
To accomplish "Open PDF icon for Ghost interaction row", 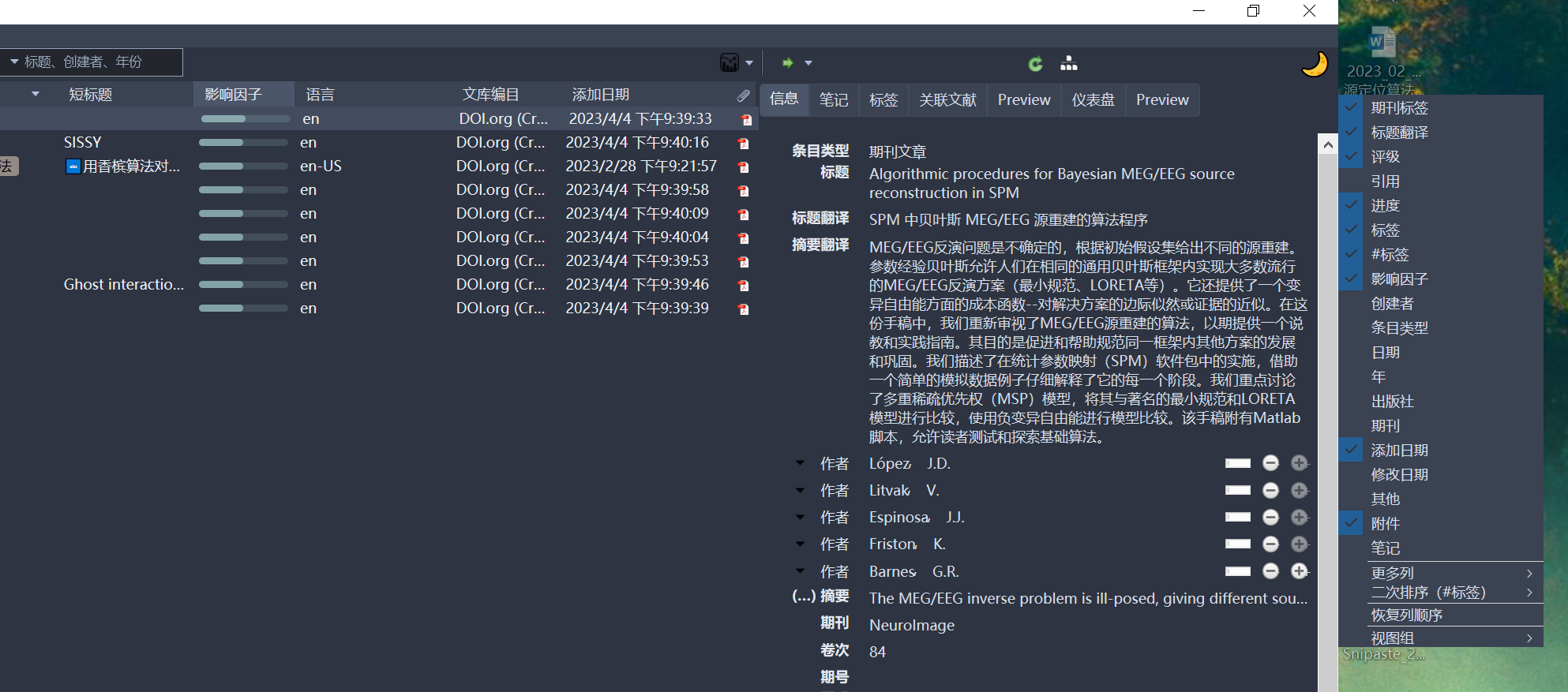I will 743,286.
